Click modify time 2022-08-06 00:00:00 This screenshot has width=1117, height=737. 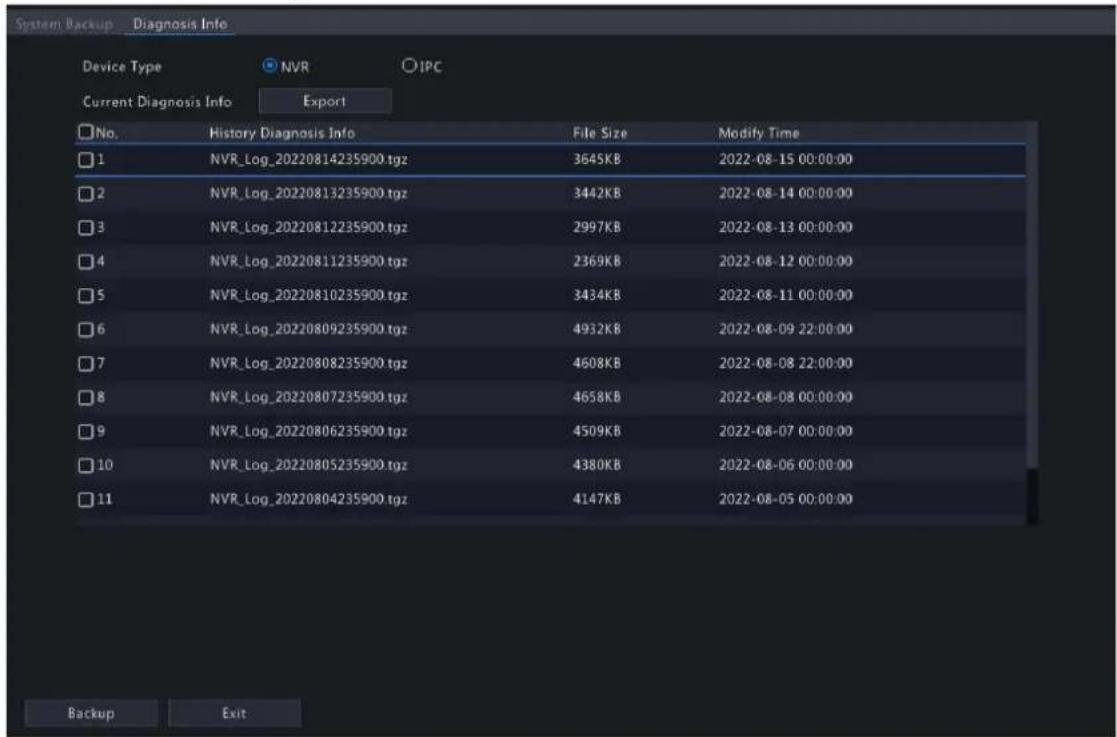pyautogui.click(x=785, y=465)
